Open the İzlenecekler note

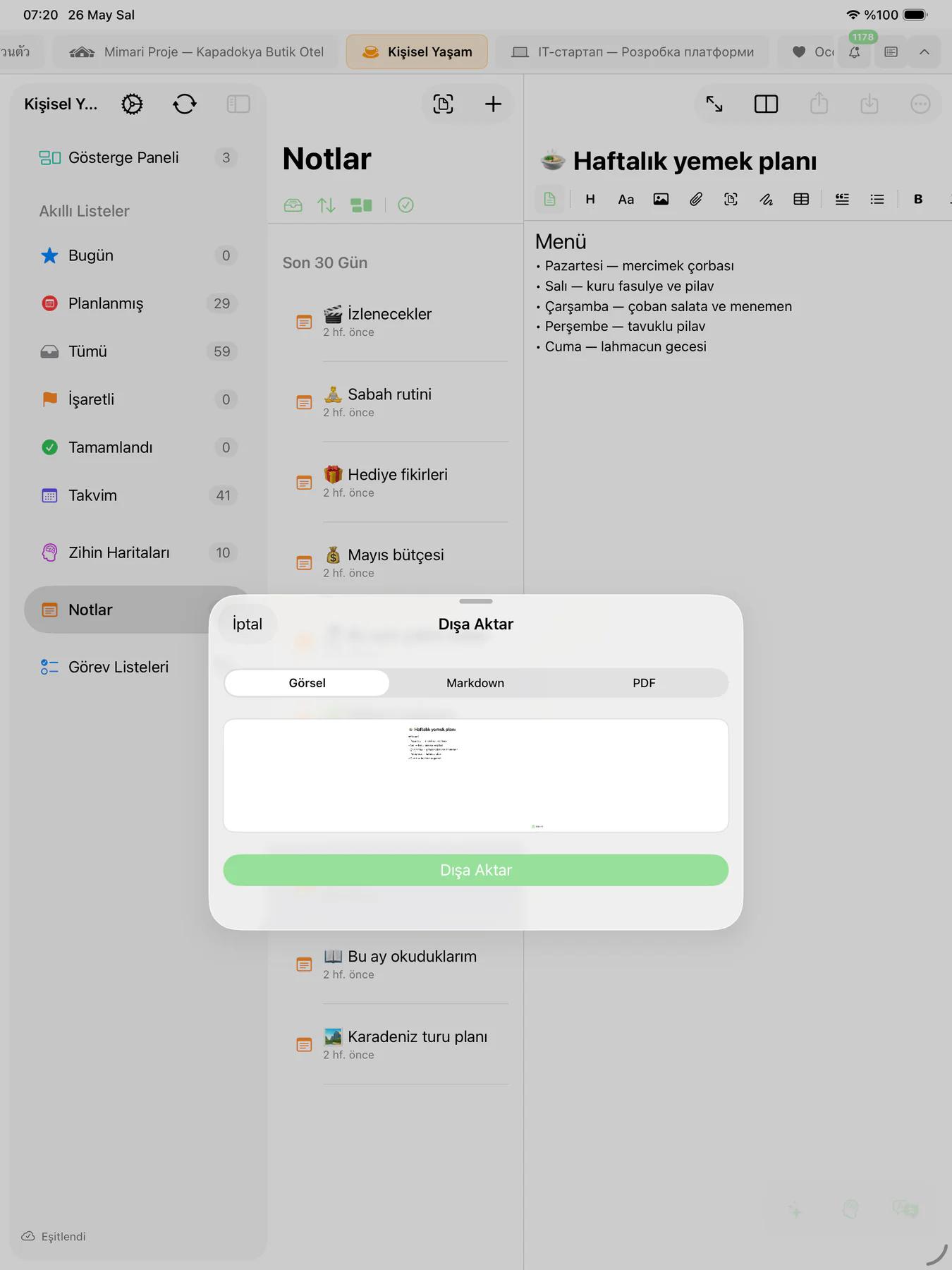(396, 322)
